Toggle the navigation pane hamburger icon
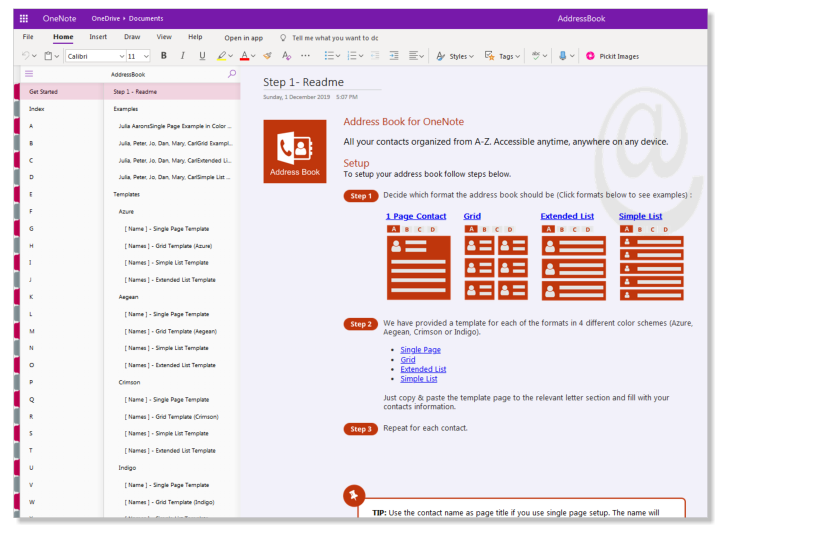 coord(29,74)
